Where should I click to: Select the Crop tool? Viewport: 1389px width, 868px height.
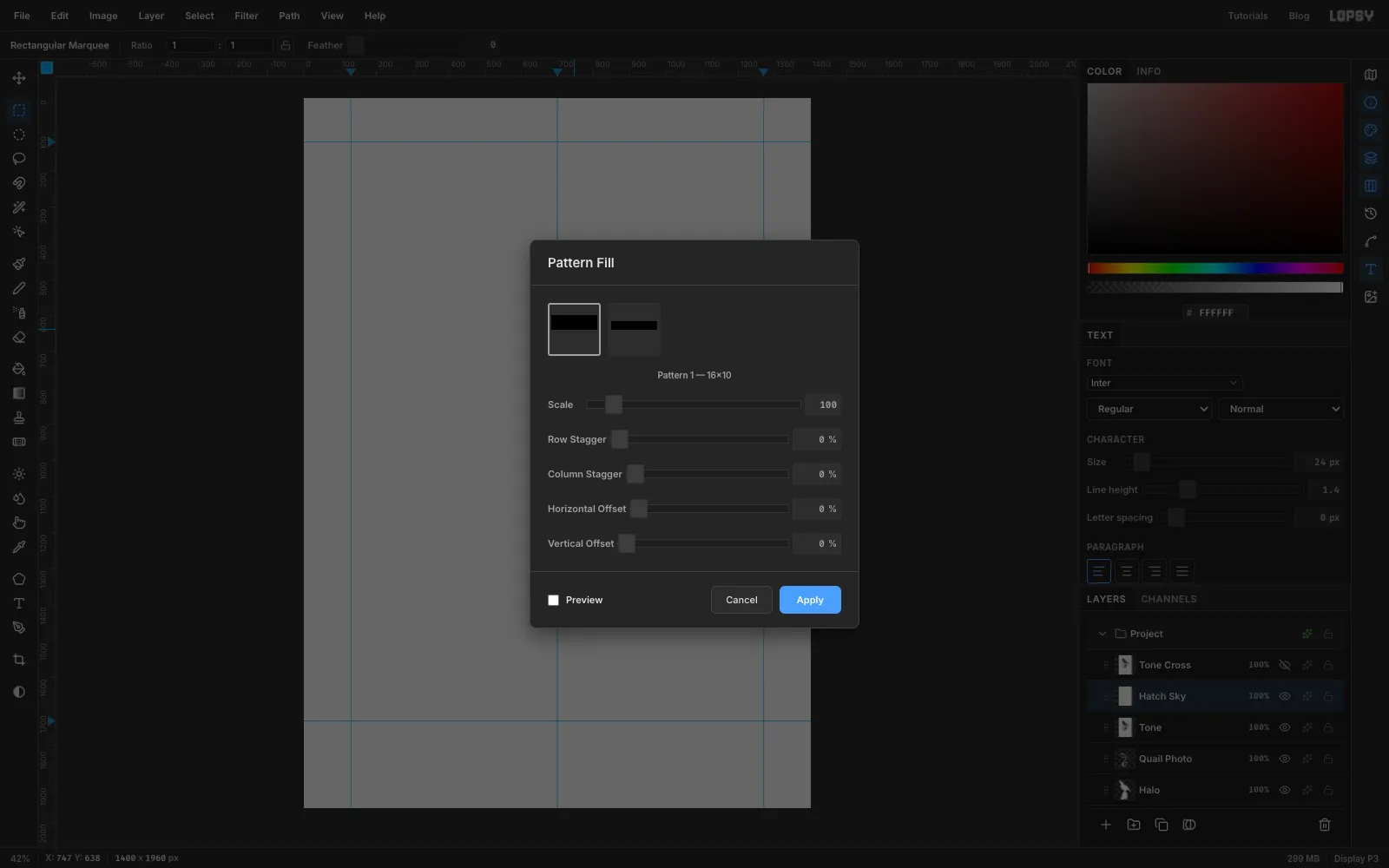tap(19, 660)
